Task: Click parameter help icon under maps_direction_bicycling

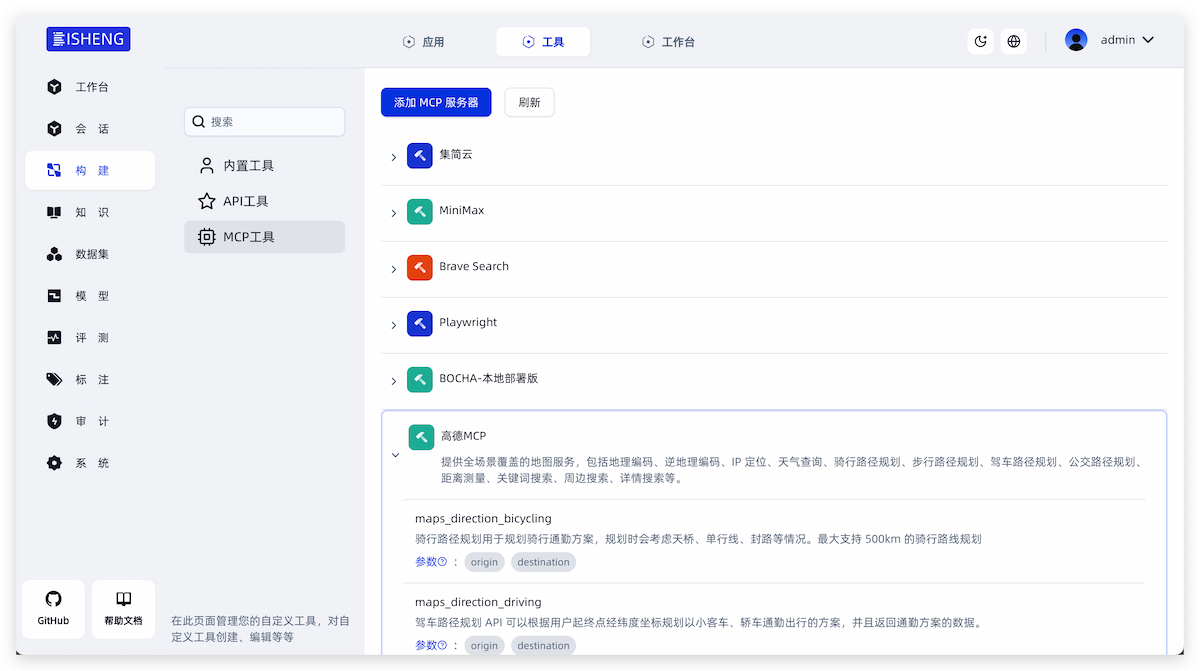Action: 442,562
